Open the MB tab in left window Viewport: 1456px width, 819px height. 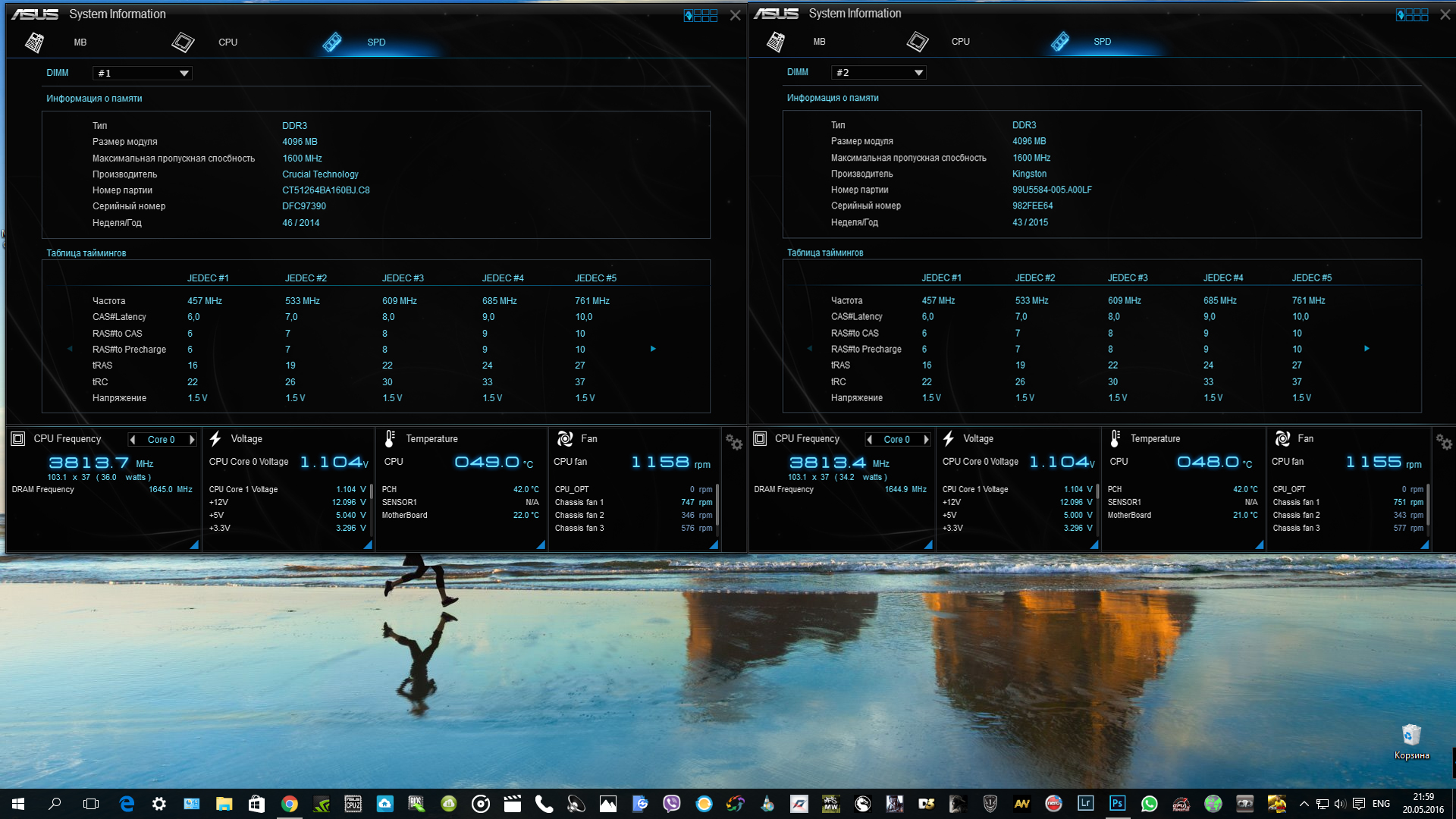coord(80,42)
